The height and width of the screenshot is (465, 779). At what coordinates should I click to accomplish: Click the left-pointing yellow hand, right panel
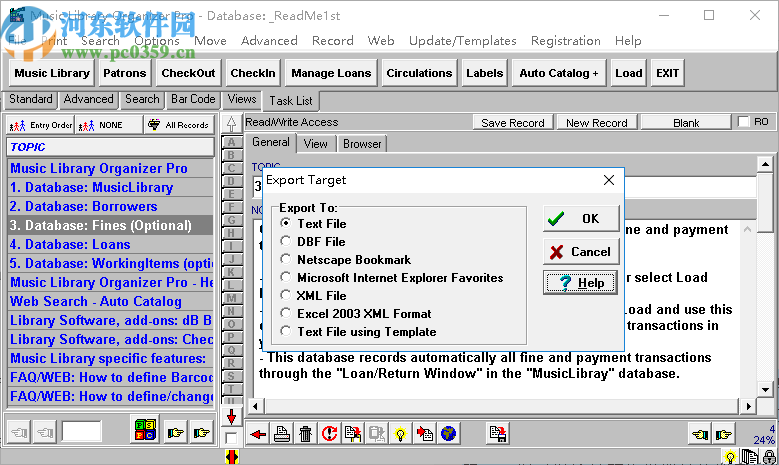tap(700, 435)
